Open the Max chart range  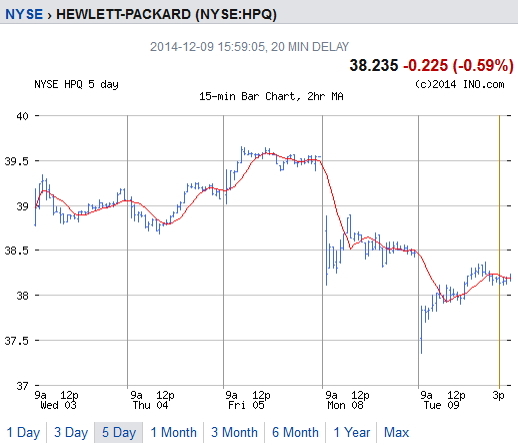[x=396, y=432]
